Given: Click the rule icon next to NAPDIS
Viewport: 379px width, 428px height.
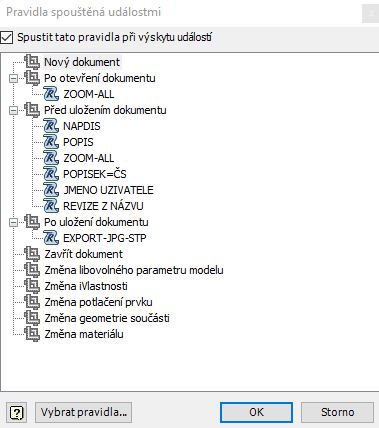Looking at the screenshot, I should coord(51,126).
